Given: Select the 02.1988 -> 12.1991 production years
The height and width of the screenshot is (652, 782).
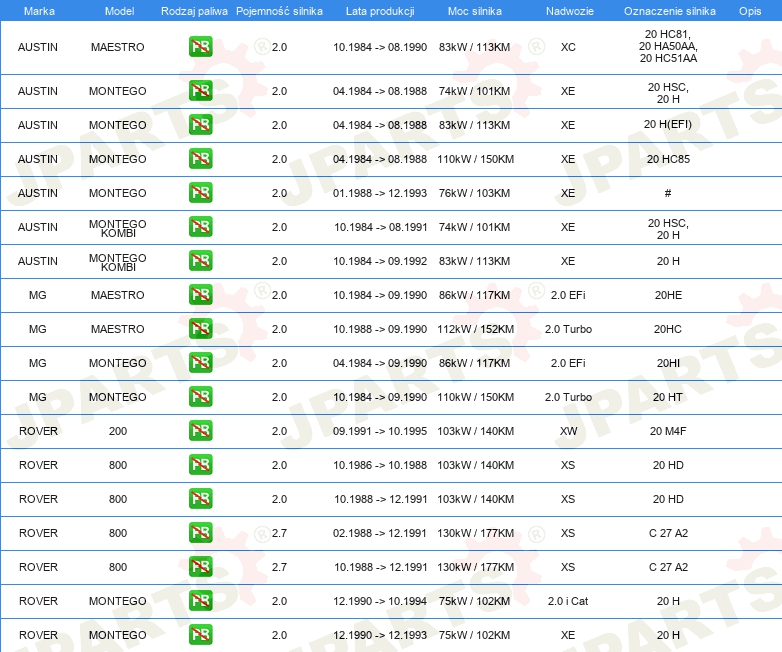Looking at the screenshot, I should (380, 533).
